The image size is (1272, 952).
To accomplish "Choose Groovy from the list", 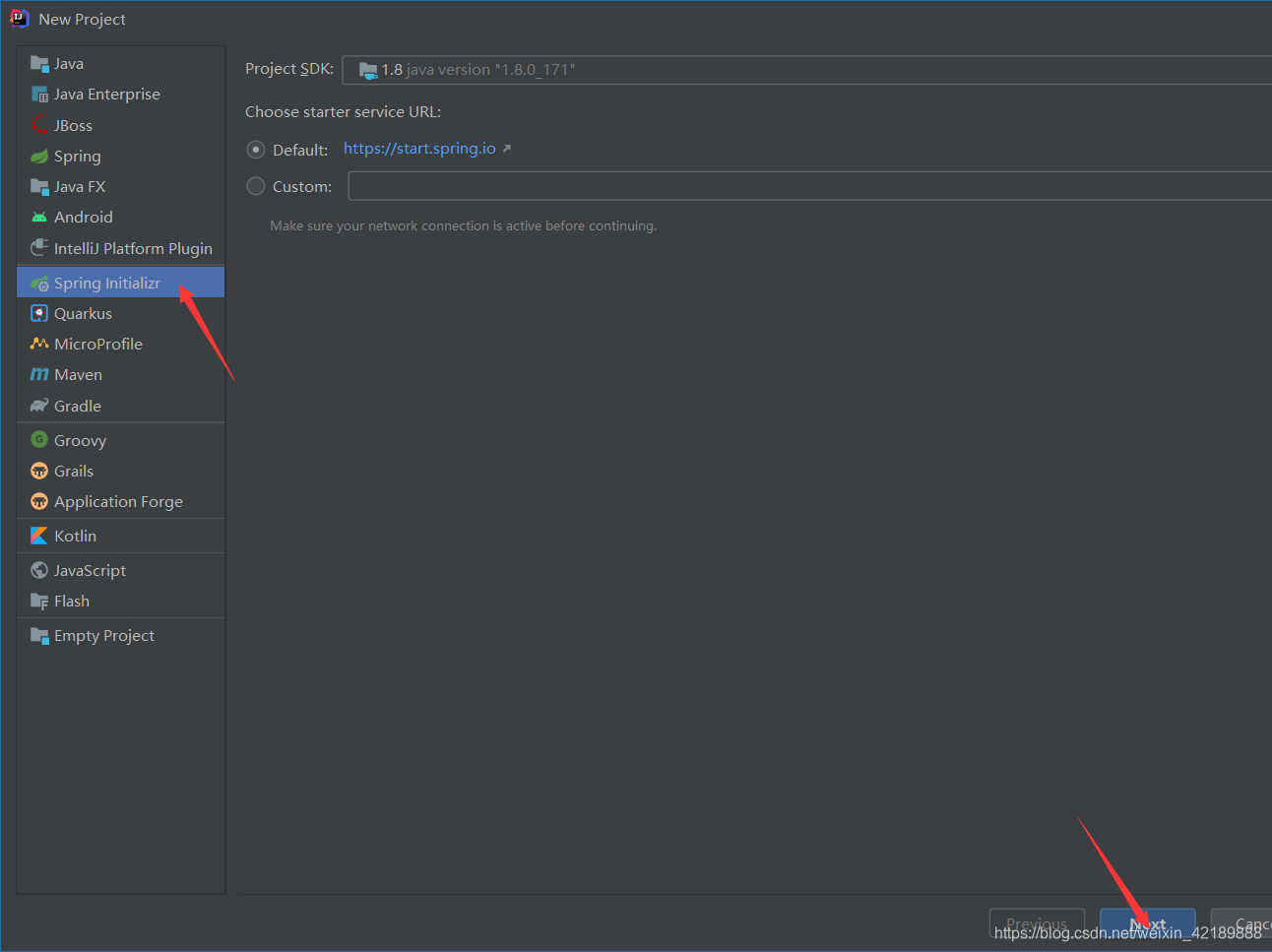I will 120,440.
